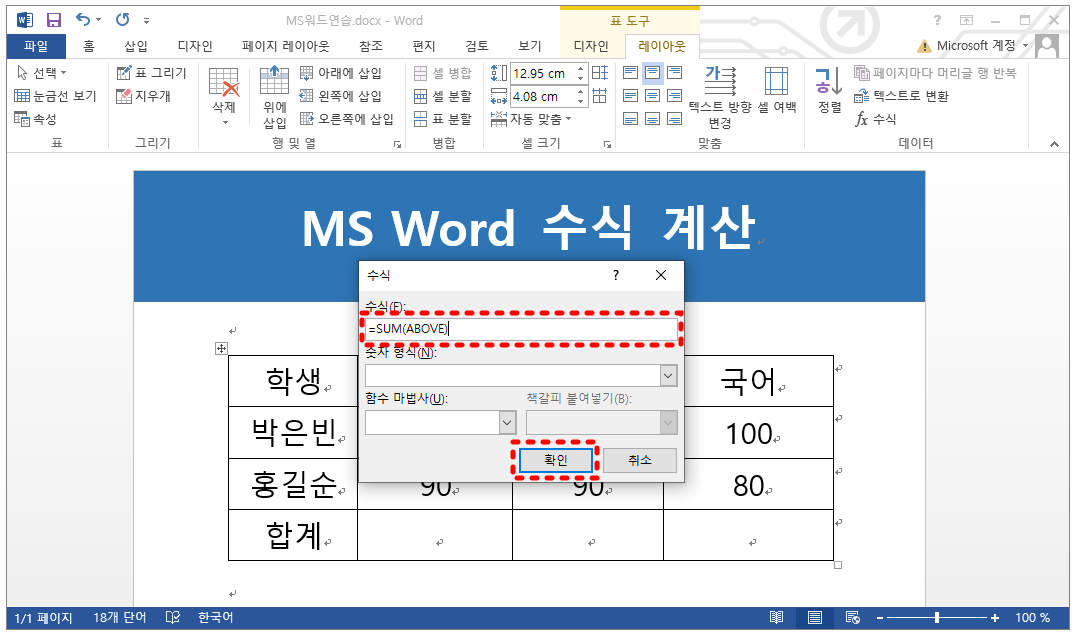The width and height of the screenshot is (1075, 633).
Task: Switch to read mode view in status bar
Action: click(x=776, y=618)
